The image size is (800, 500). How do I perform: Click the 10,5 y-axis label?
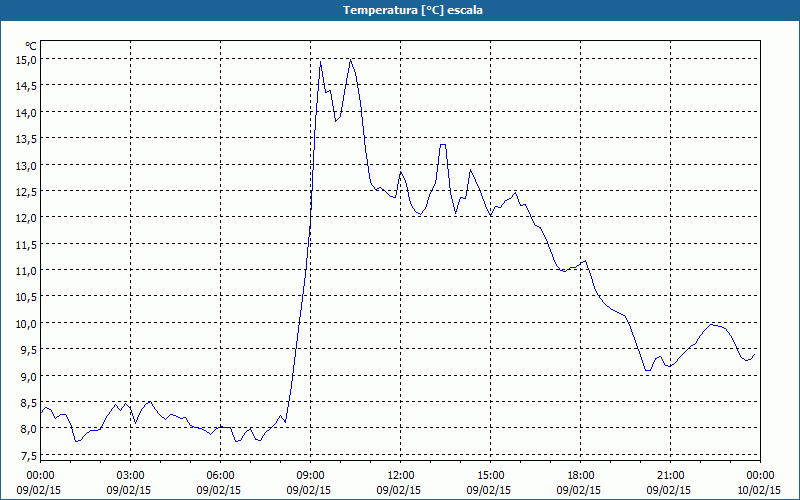point(26,297)
